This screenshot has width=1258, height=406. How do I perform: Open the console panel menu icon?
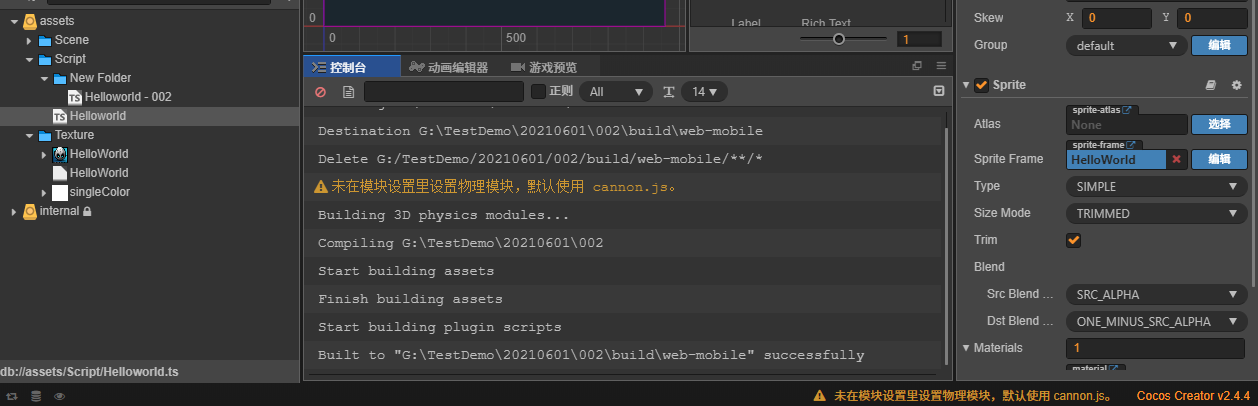(x=941, y=66)
